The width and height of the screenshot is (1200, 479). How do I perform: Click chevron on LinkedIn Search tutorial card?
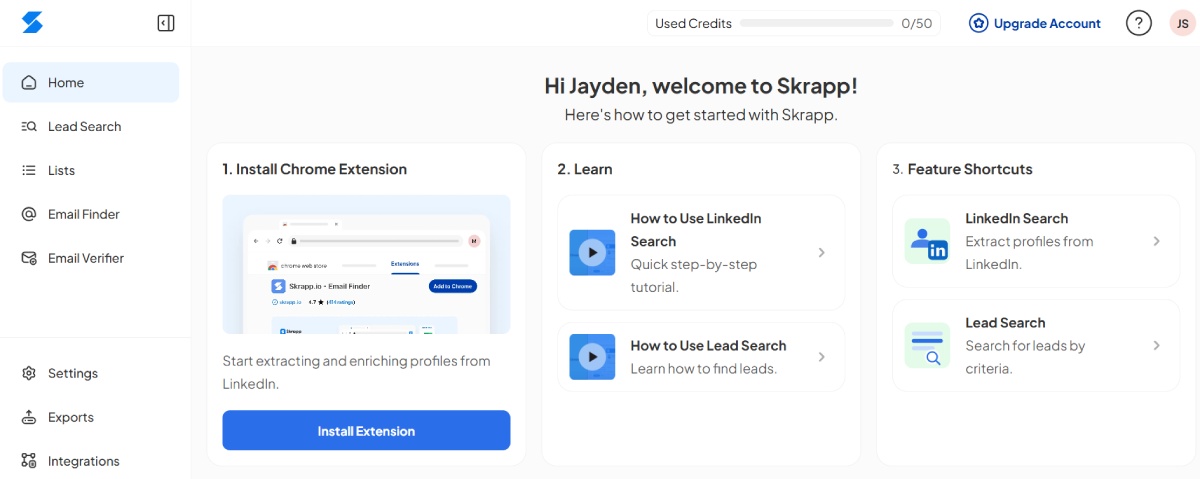point(821,253)
